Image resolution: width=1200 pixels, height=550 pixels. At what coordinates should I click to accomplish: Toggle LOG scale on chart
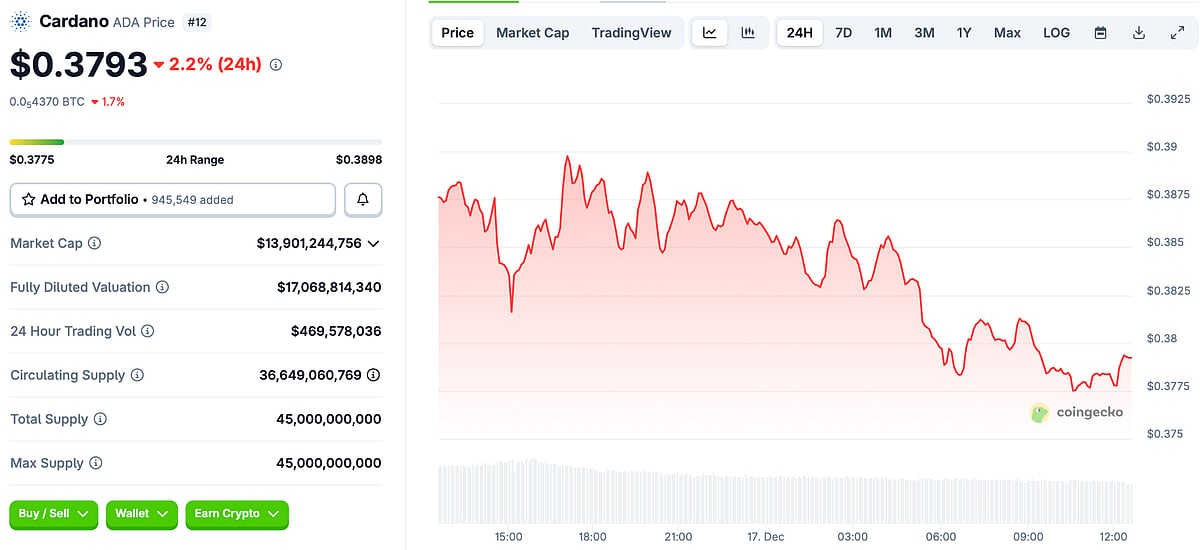coord(1056,33)
